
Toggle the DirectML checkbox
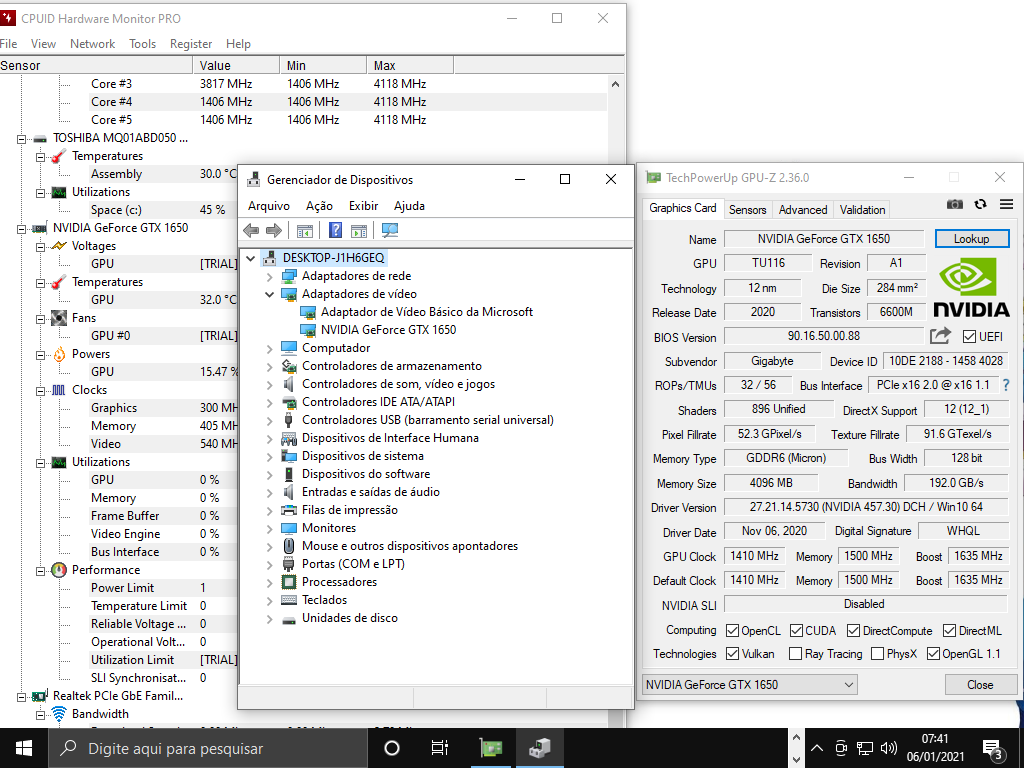[x=949, y=631]
